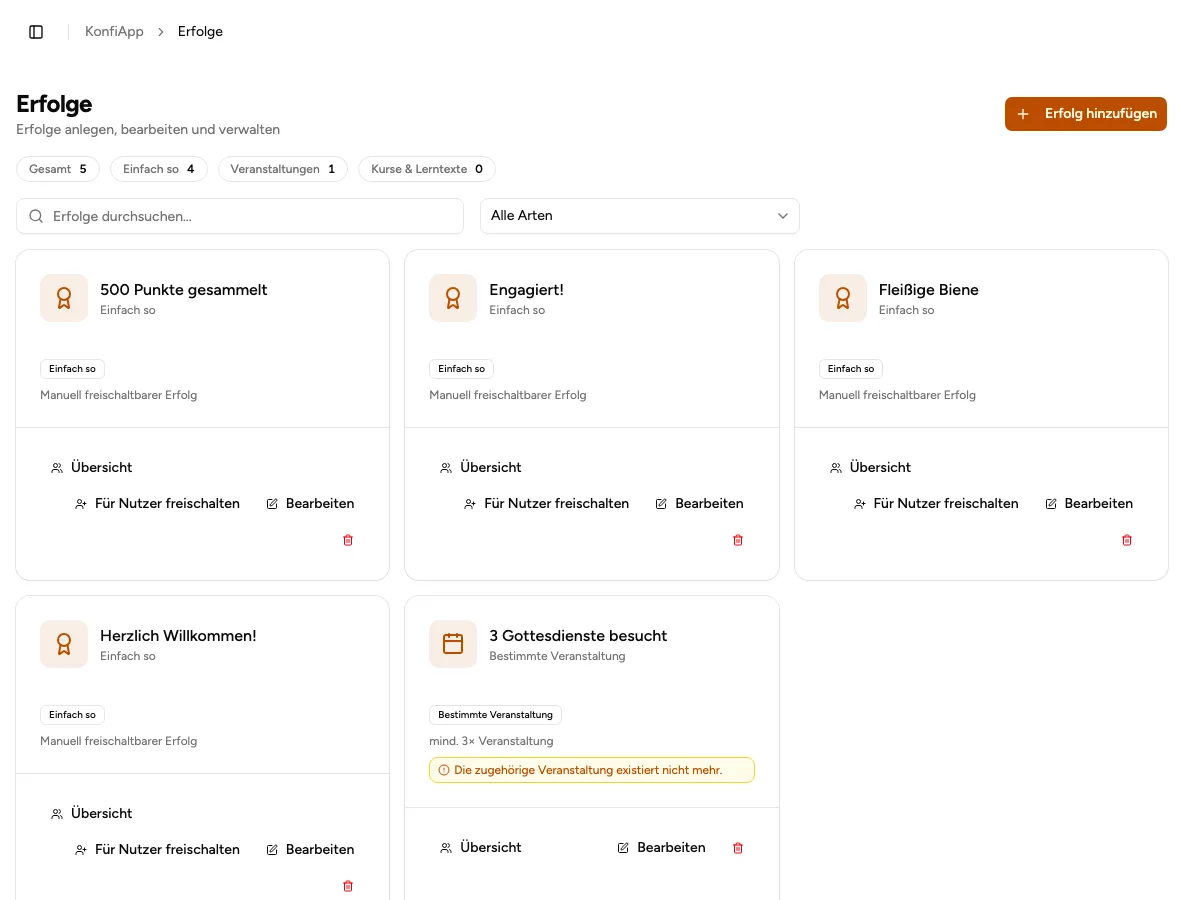1184x900 pixels.
Task: Open Übersicht for 'Fleißige Biene'
Action: [x=870, y=467]
